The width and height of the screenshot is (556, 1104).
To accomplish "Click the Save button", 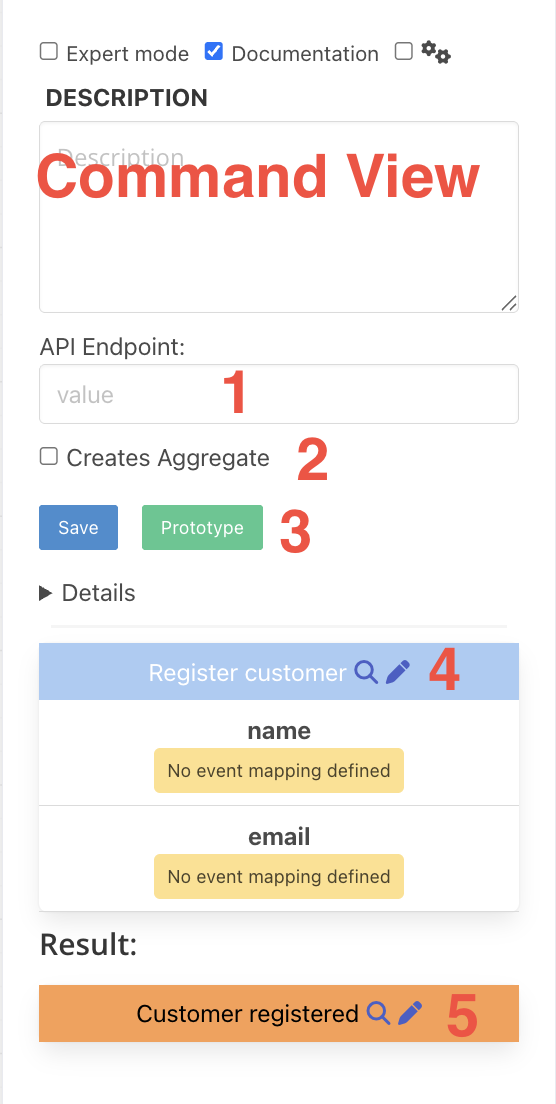I will pyautogui.click(x=78, y=527).
